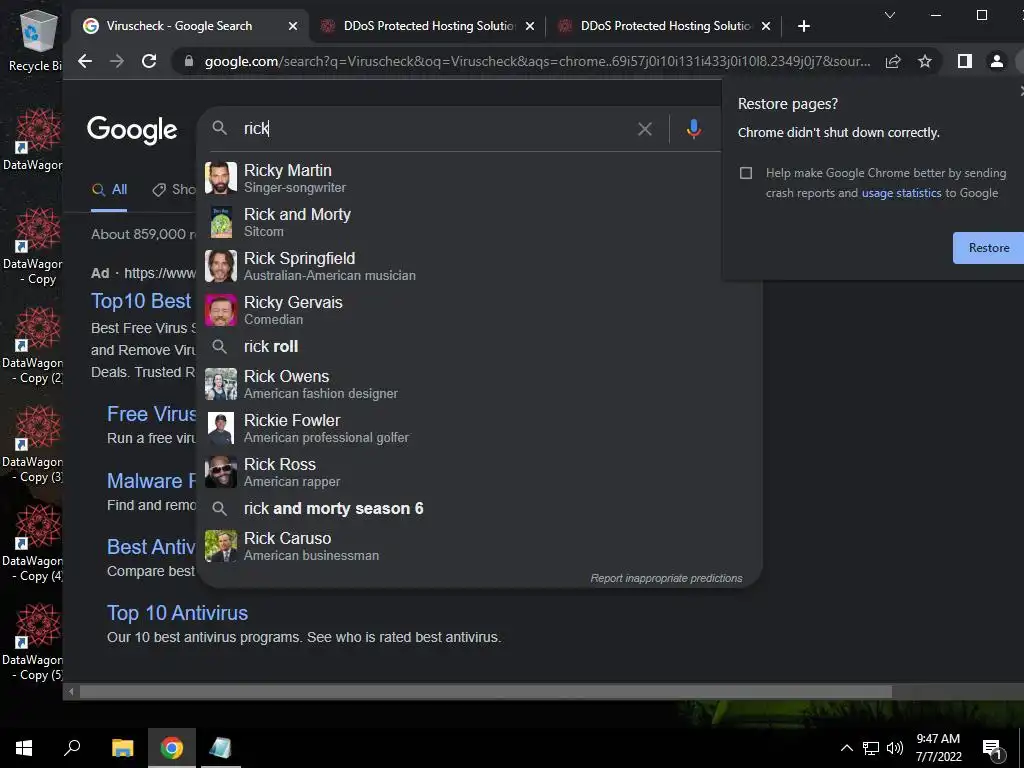Pick the Rick Owens suggestion
The height and width of the screenshot is (768, 1024).
pos(479,384)
